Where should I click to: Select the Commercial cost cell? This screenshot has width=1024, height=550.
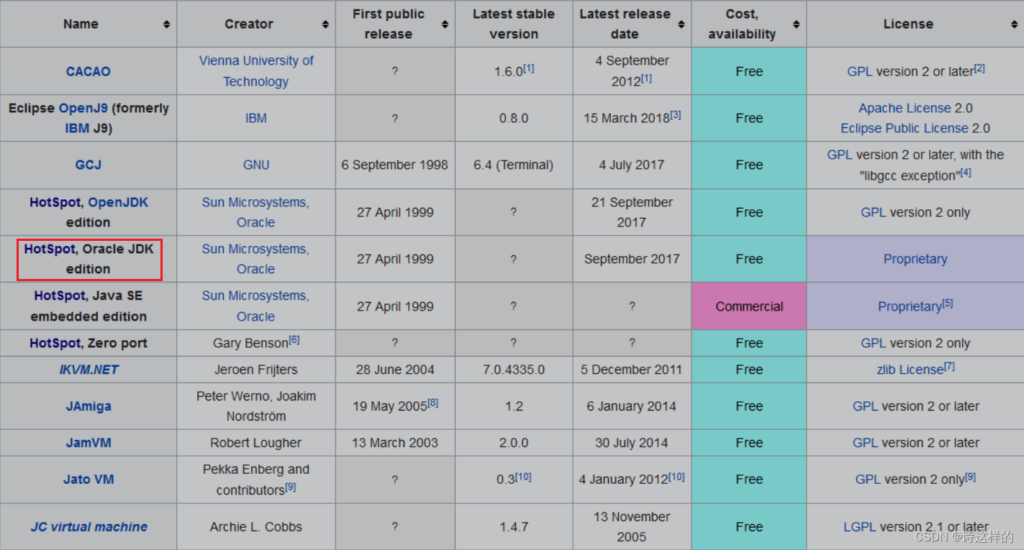[x=749, y=306]
